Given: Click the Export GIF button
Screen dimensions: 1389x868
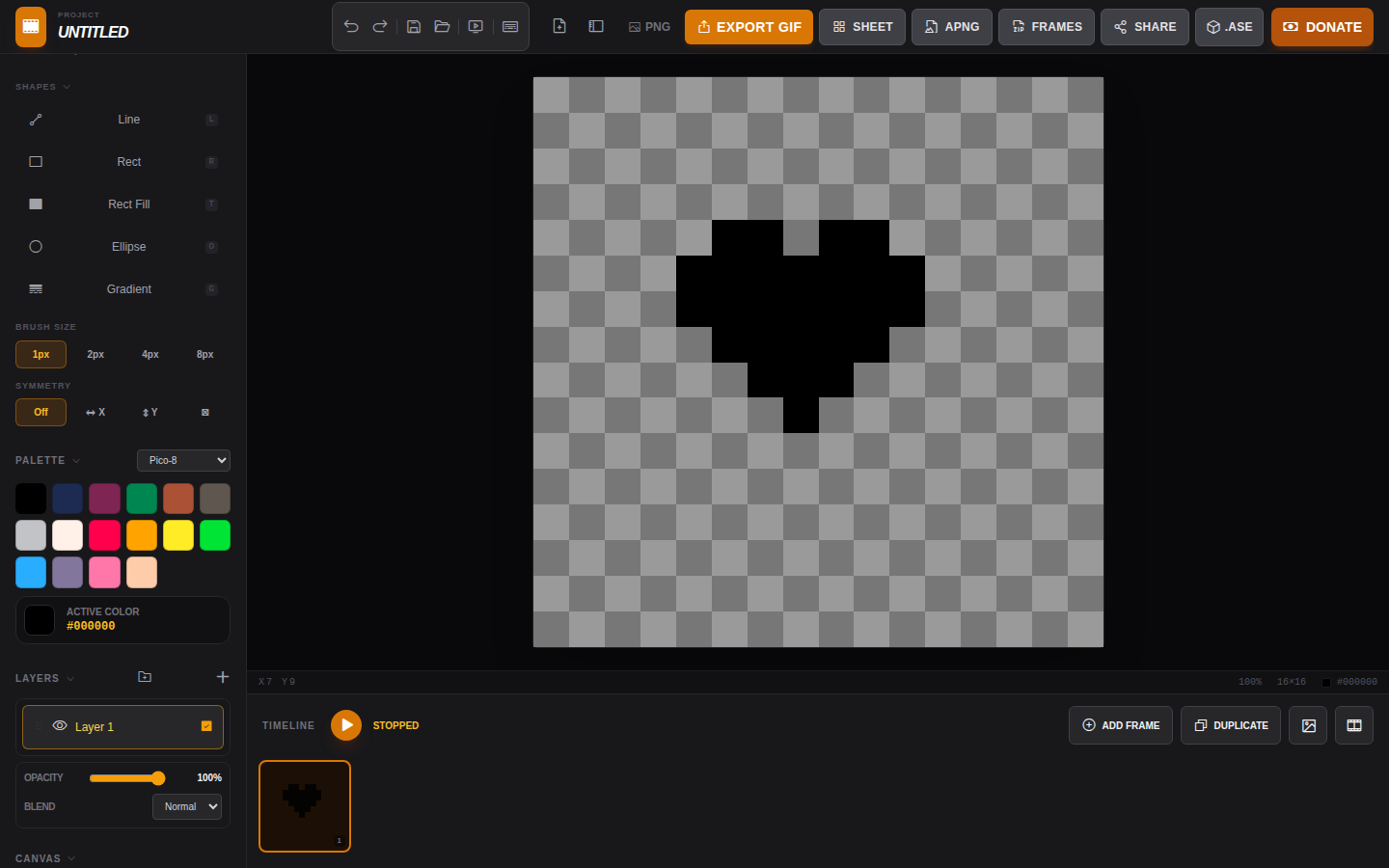Looking at the screenshot, I should (x=749, y=27).
